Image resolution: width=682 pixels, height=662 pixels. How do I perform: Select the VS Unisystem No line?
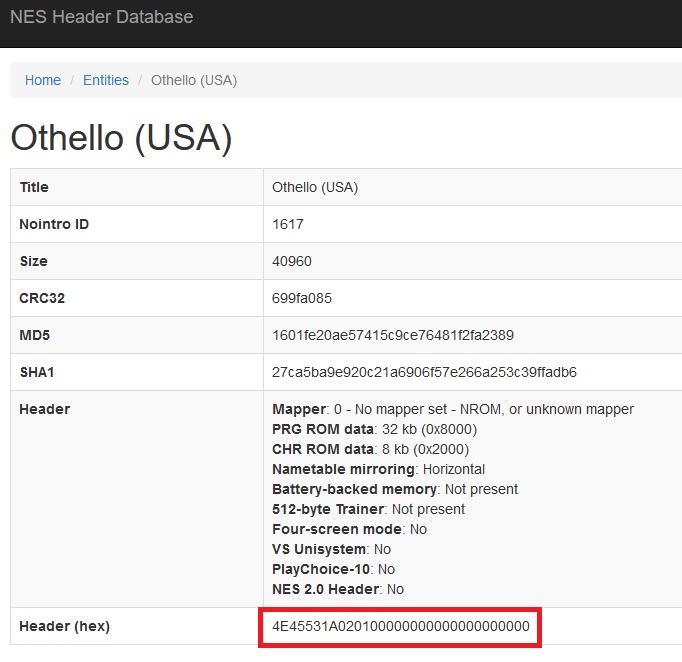(331, 549)
